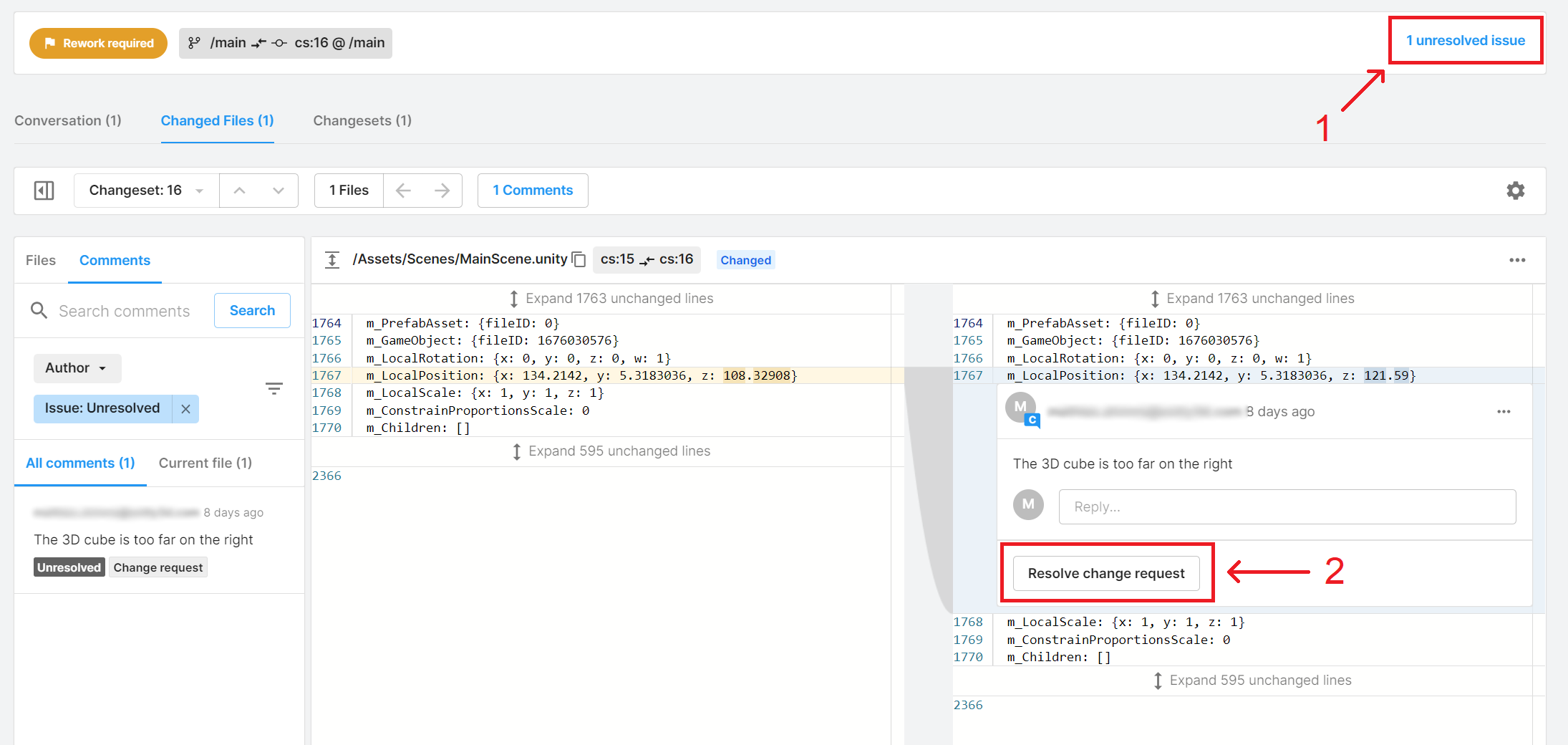Image resolution: width=1568 pixels, height=745 pixels.
Task: Open comment options three-dot menu
Action: tap(1503, 412)
